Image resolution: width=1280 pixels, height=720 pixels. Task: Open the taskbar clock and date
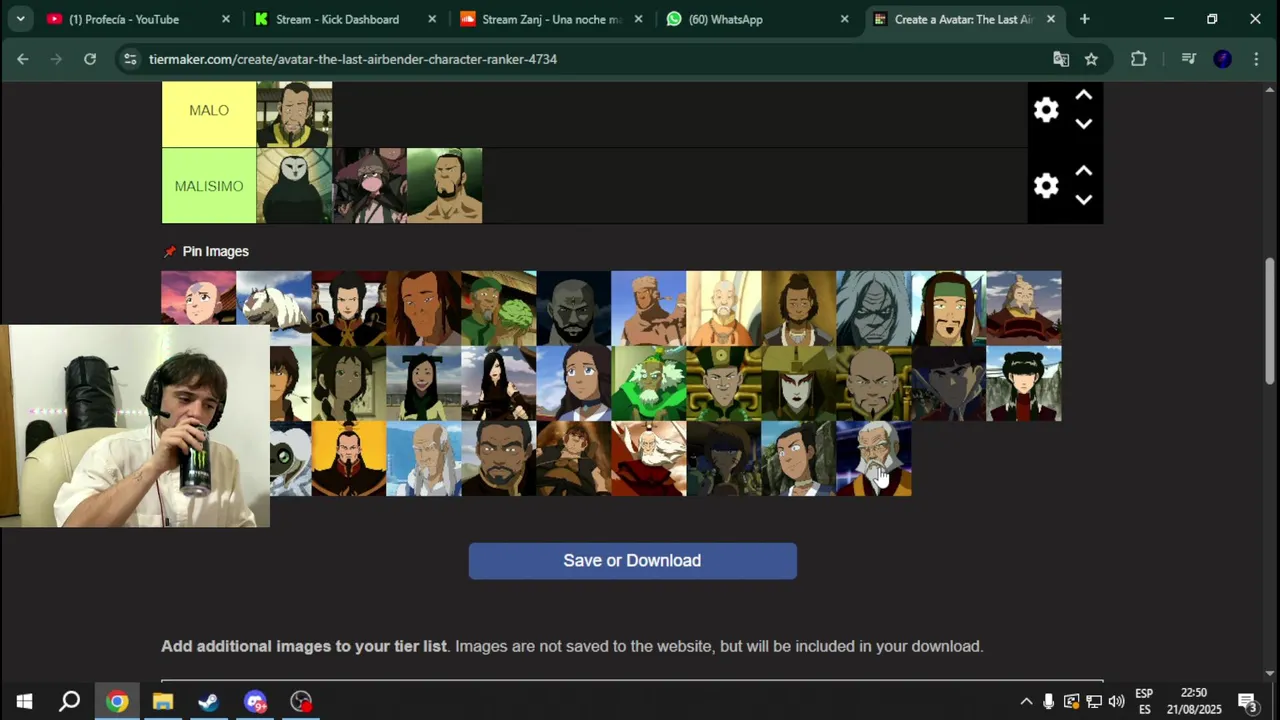(1194, 701)
